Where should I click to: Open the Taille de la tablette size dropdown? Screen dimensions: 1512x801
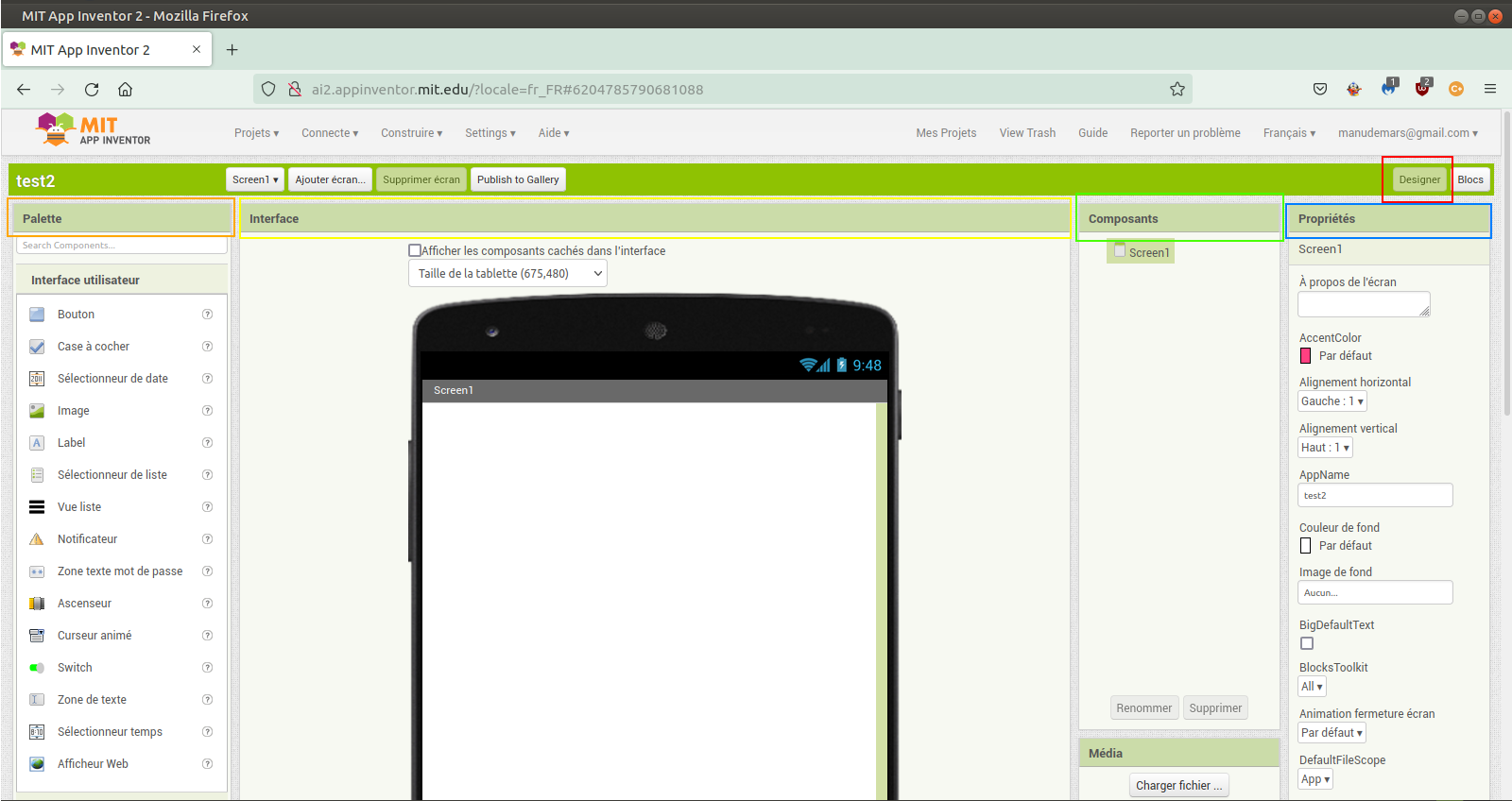507,274
